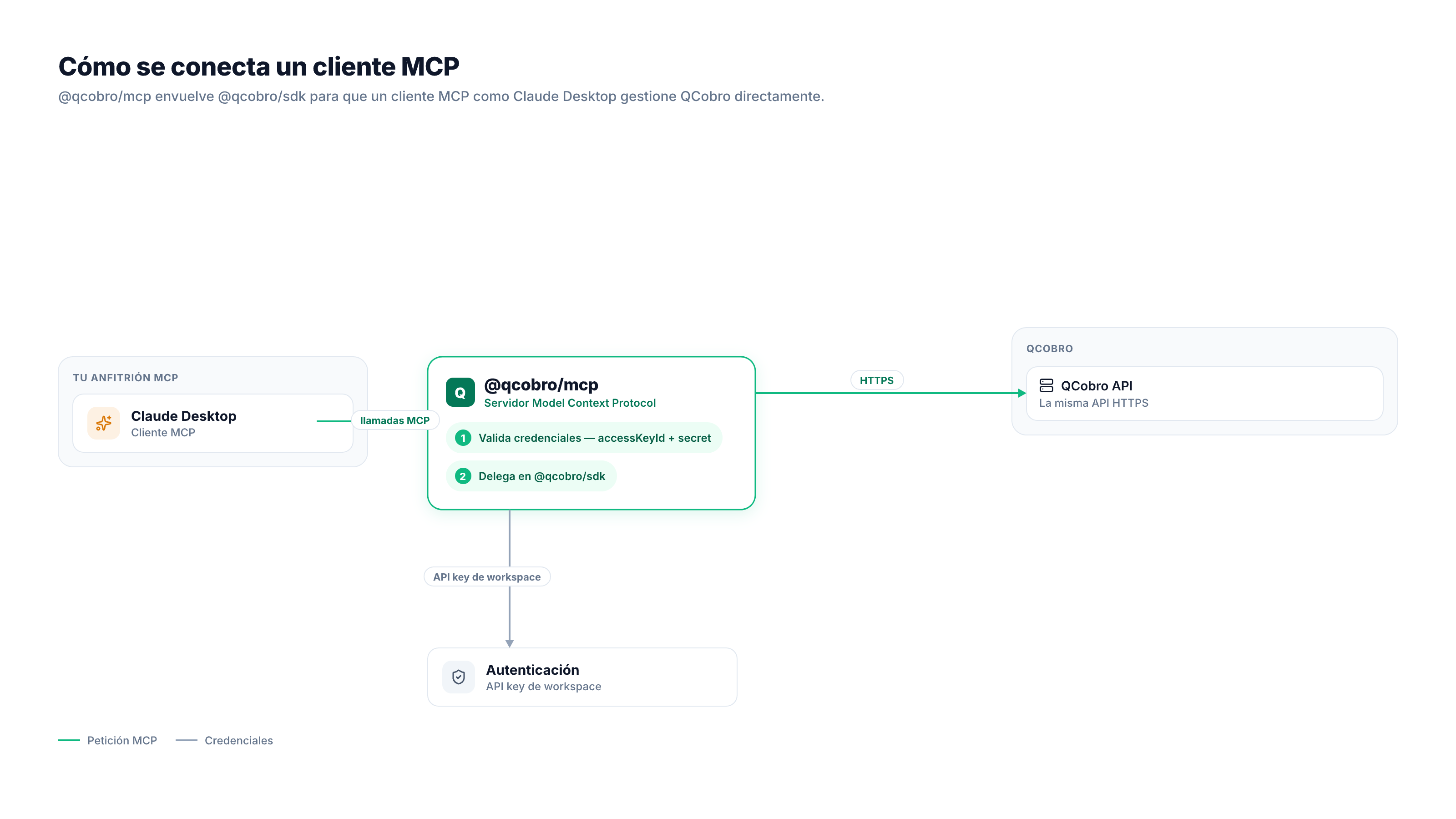Click the 'API key de workspace' connector pill
This screenshot has height=819, width=1456.
click(x=487, y=576)
